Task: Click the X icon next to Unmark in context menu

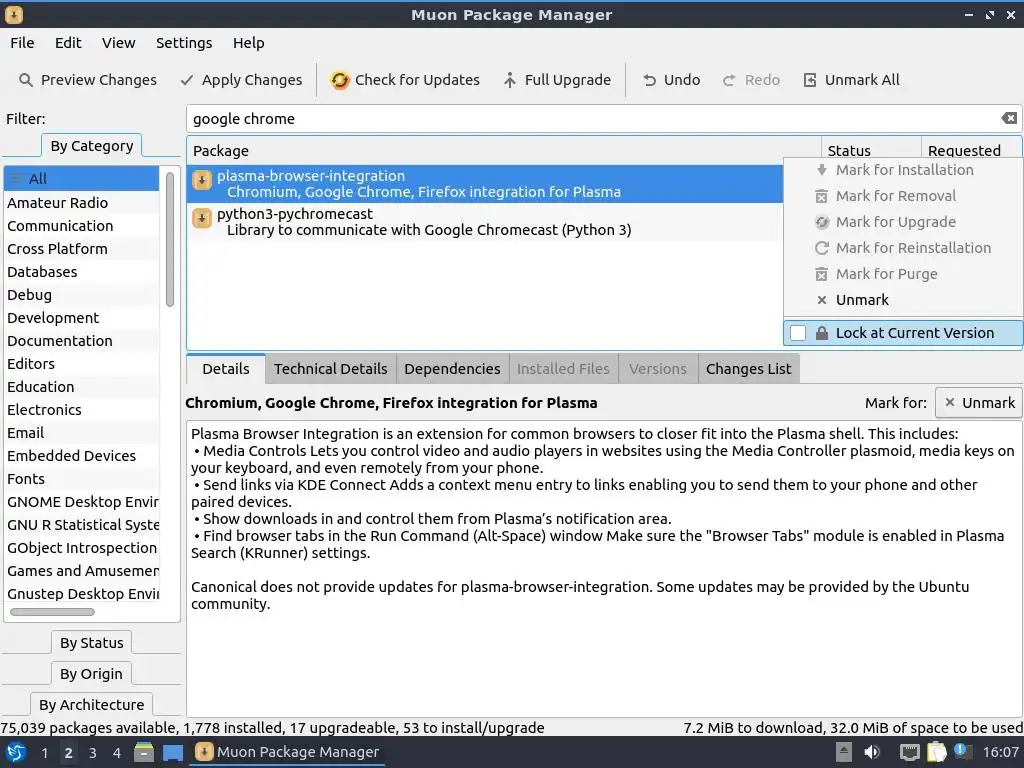Action: click(822, 300)
